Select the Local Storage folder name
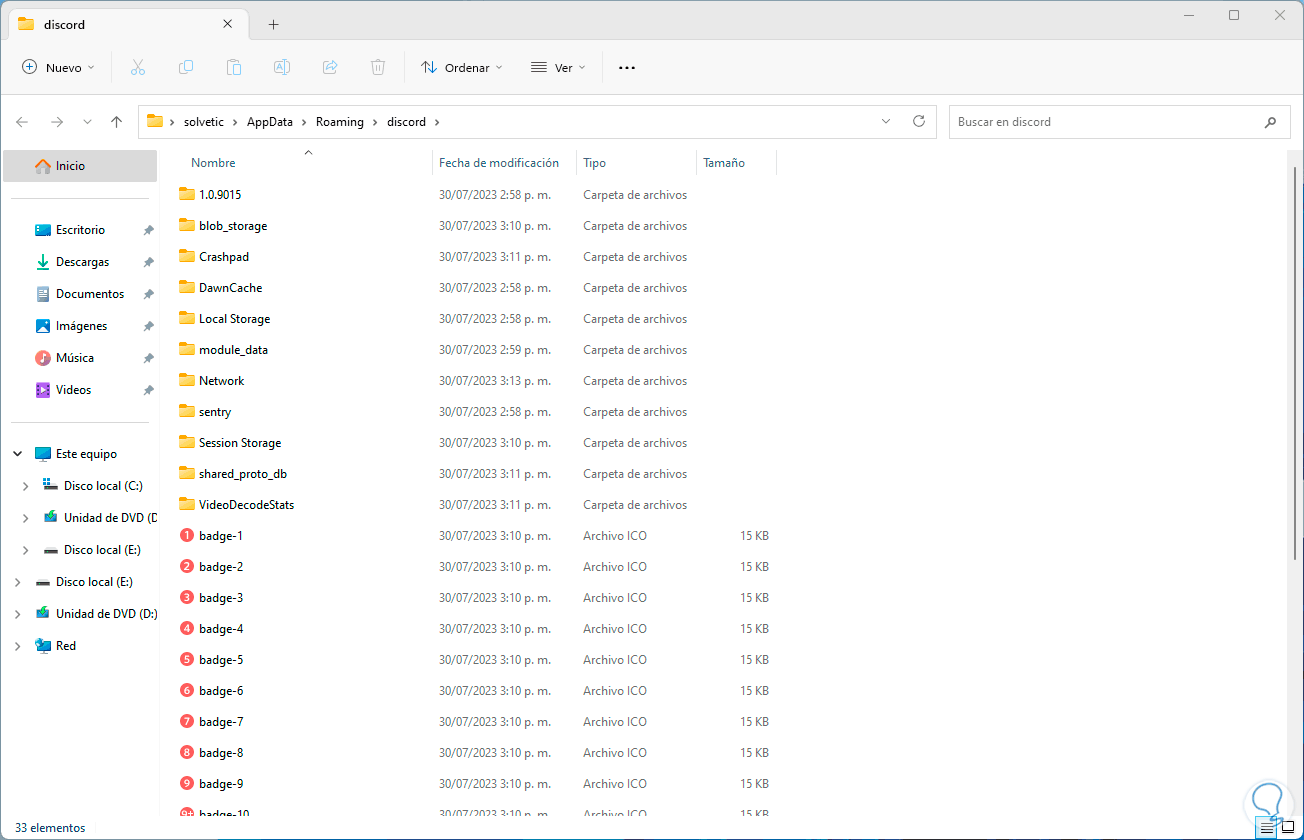Viewport: 1304px width, 840px height. click(x=234, y=319)
